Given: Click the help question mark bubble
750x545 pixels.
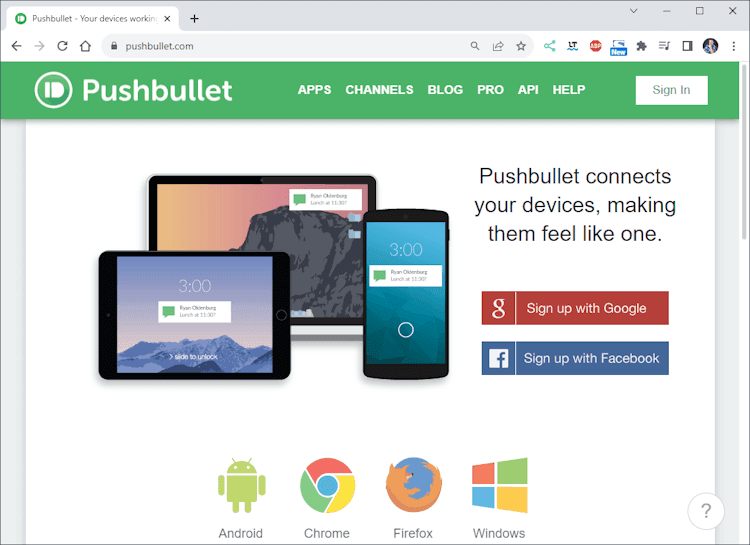Looking at the screenshot, I should coord(706,511).
